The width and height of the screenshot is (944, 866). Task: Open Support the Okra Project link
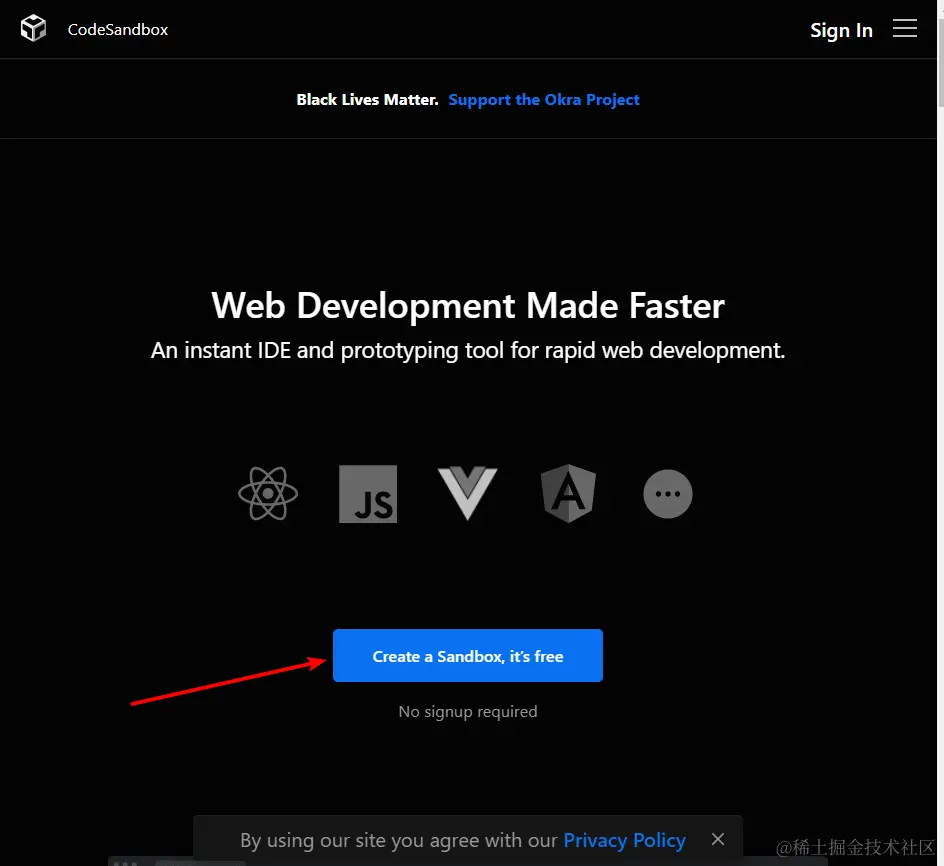pyautogui.click(x=544, y=99)
